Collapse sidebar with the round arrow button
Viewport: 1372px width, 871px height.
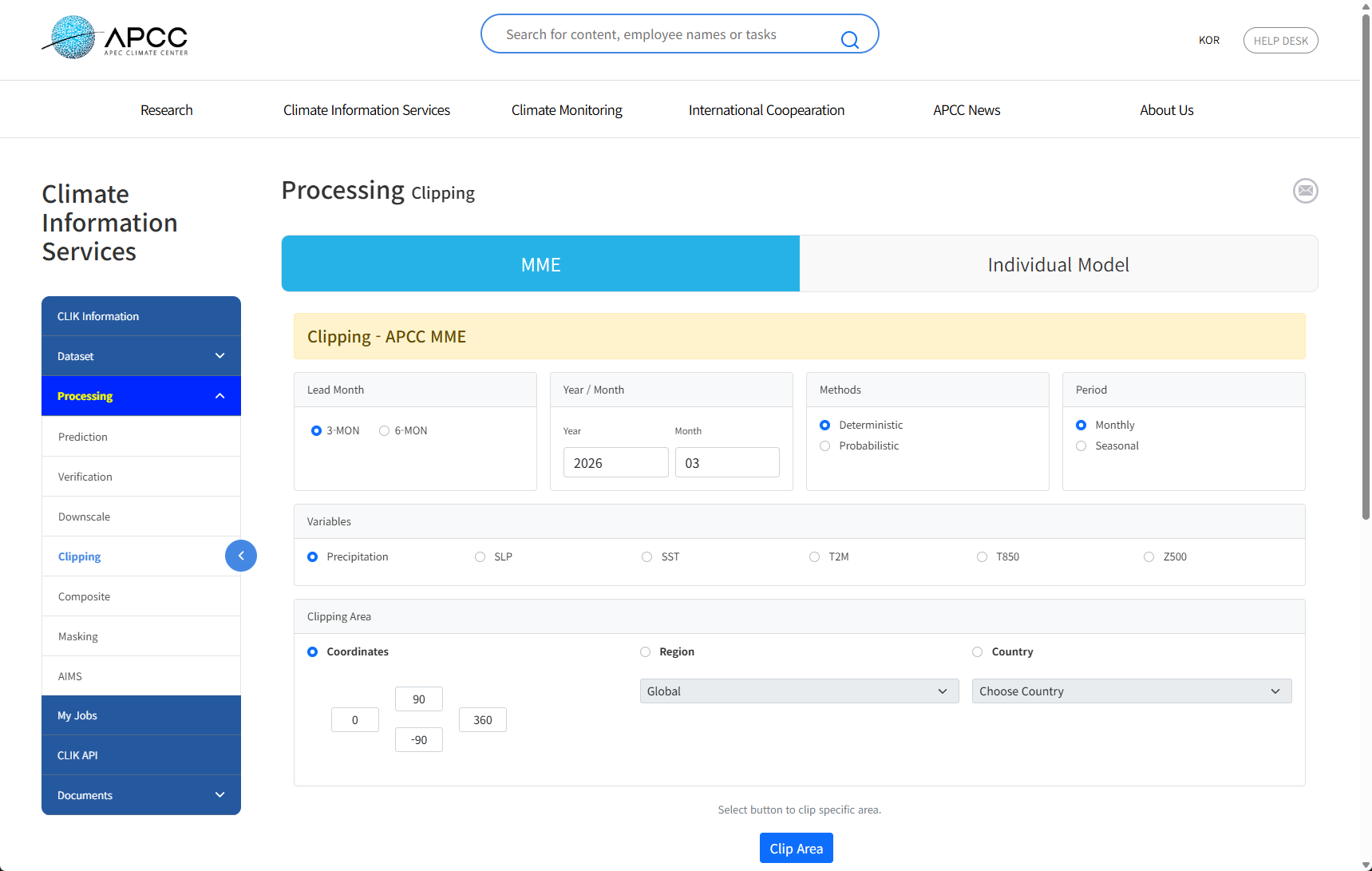[241, 556]
